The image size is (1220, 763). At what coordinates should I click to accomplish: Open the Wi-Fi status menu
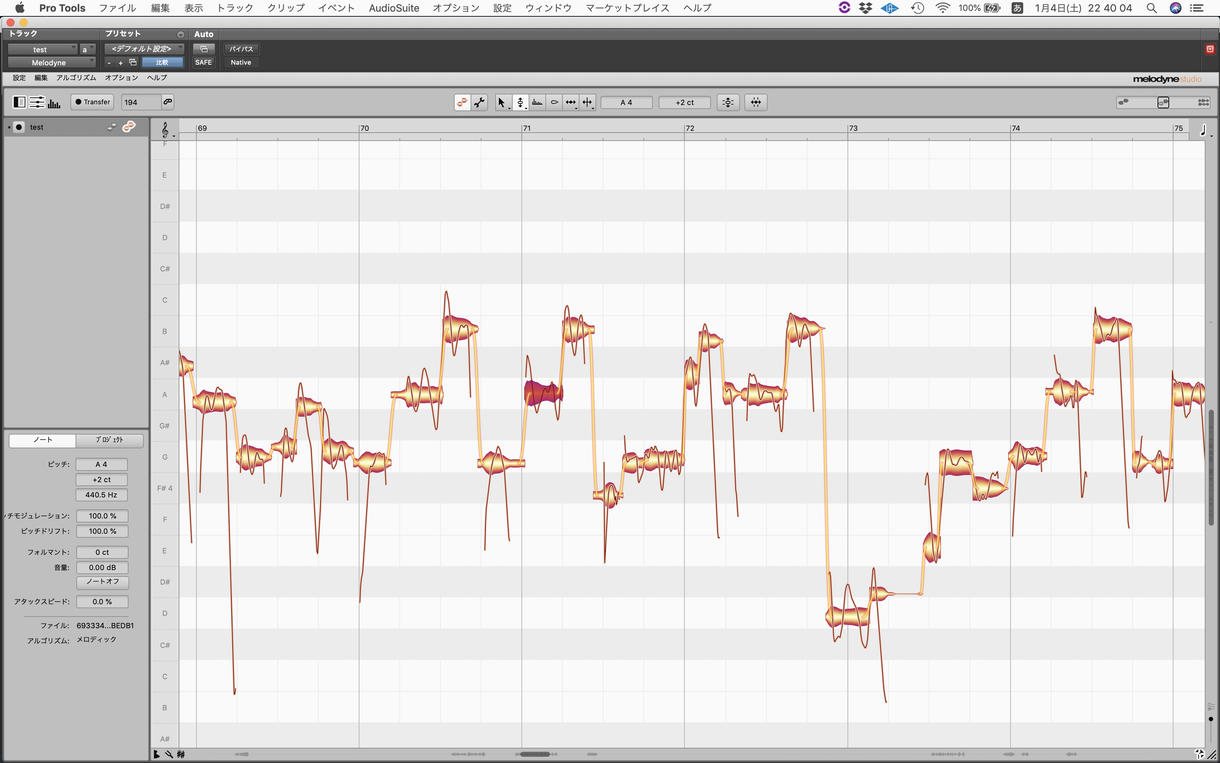[942, 8]
